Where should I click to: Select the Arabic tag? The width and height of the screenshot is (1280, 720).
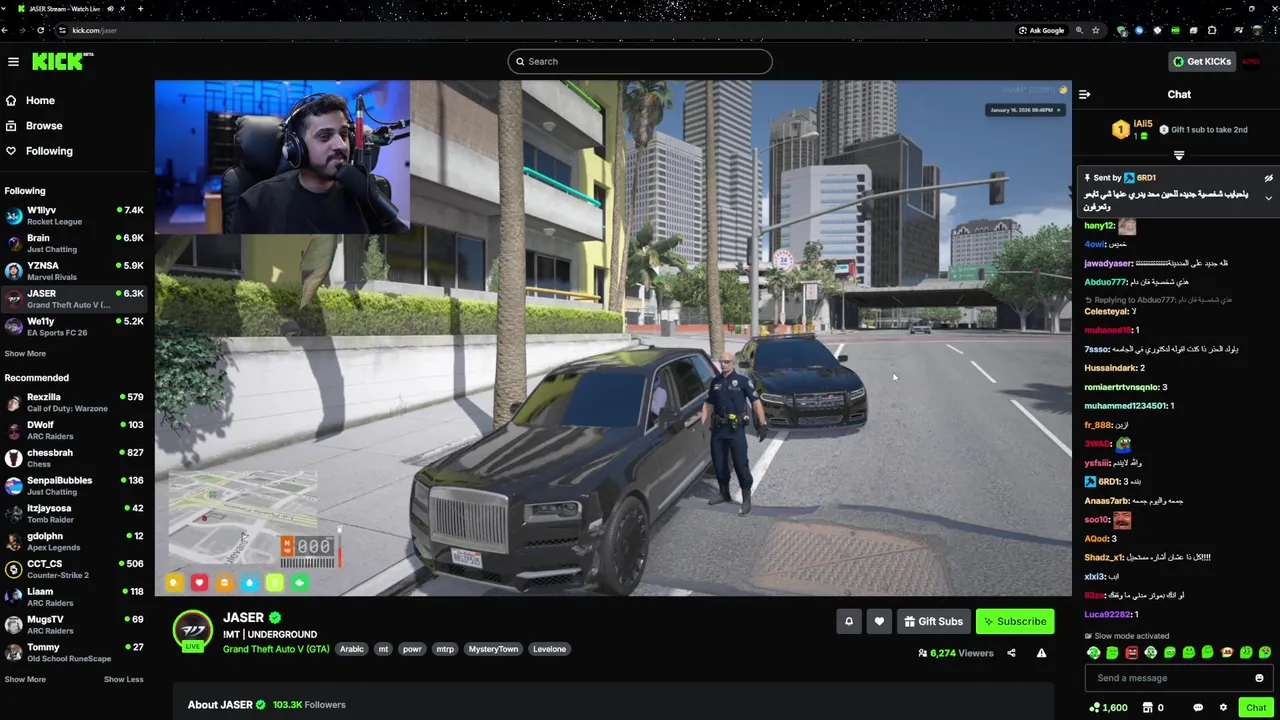352,649
